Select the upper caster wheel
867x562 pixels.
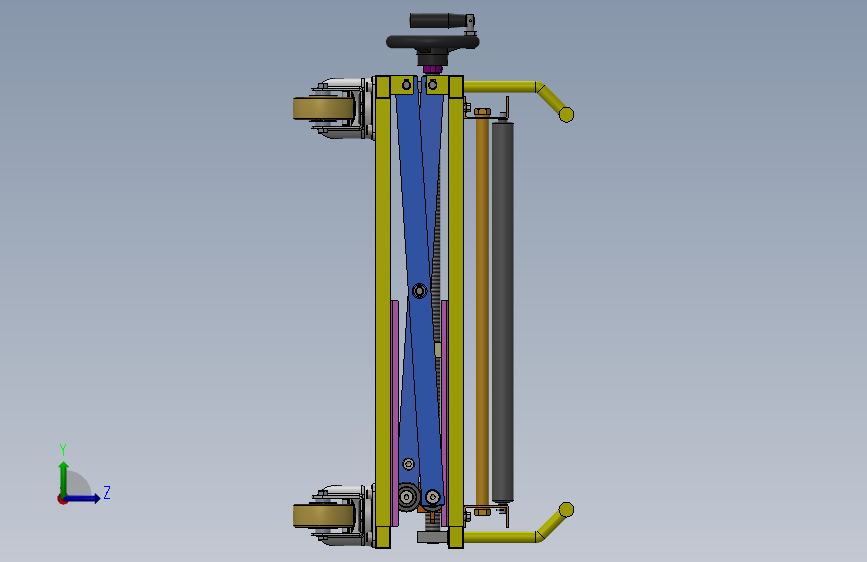323,108
